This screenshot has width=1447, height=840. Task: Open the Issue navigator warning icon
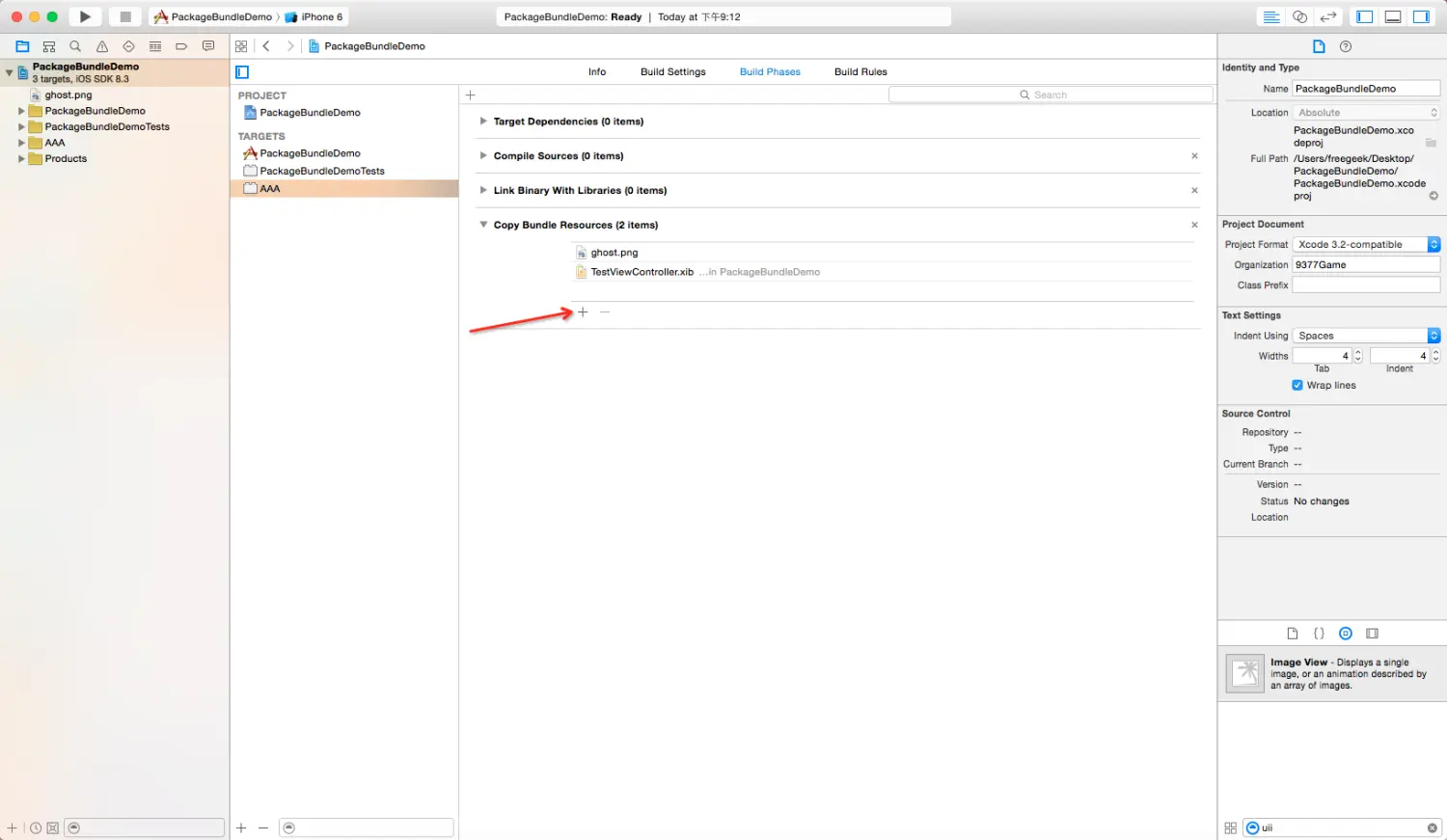click(102, 46)
